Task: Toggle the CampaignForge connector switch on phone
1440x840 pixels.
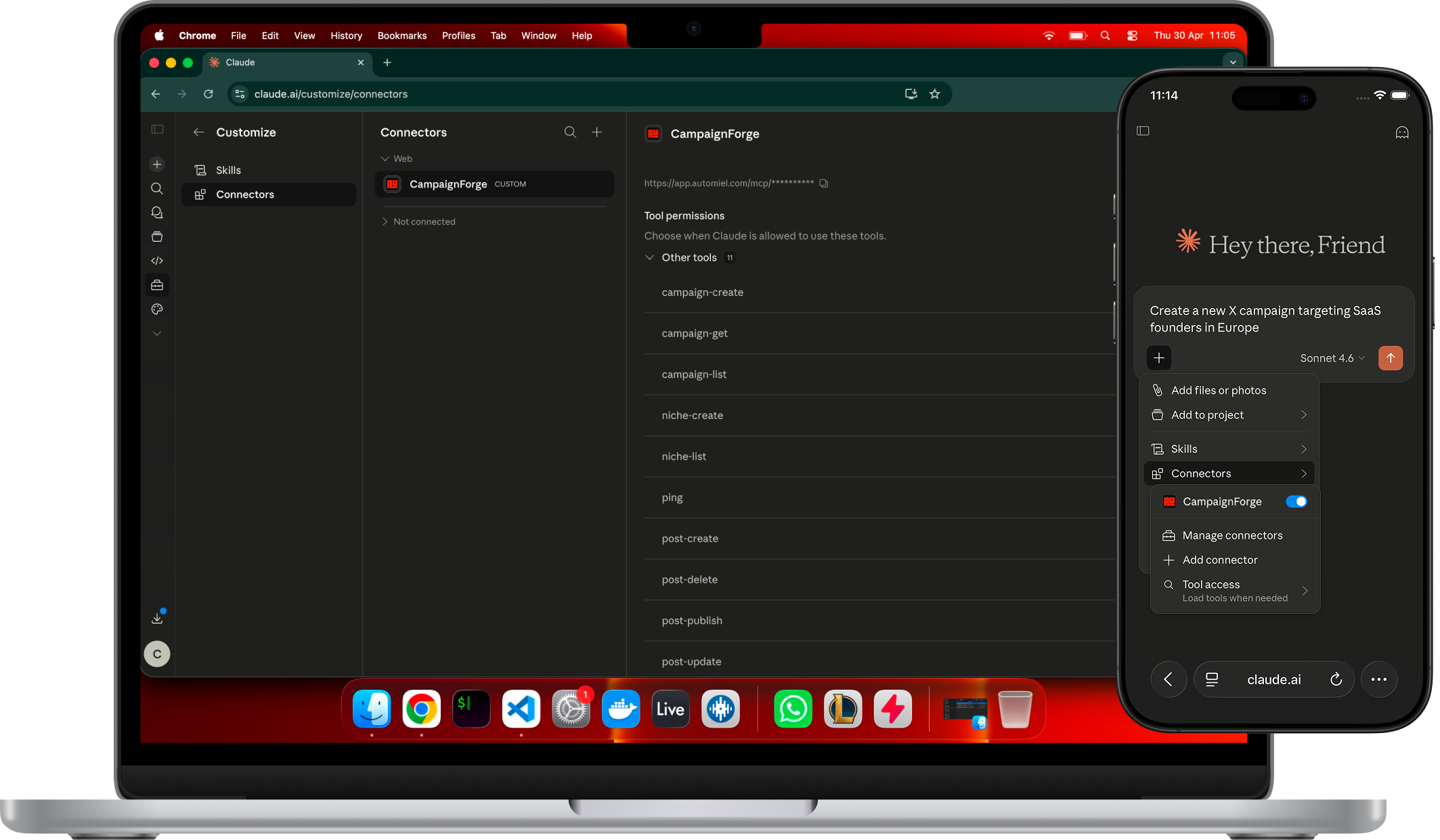Action: tap(1296, 502)
